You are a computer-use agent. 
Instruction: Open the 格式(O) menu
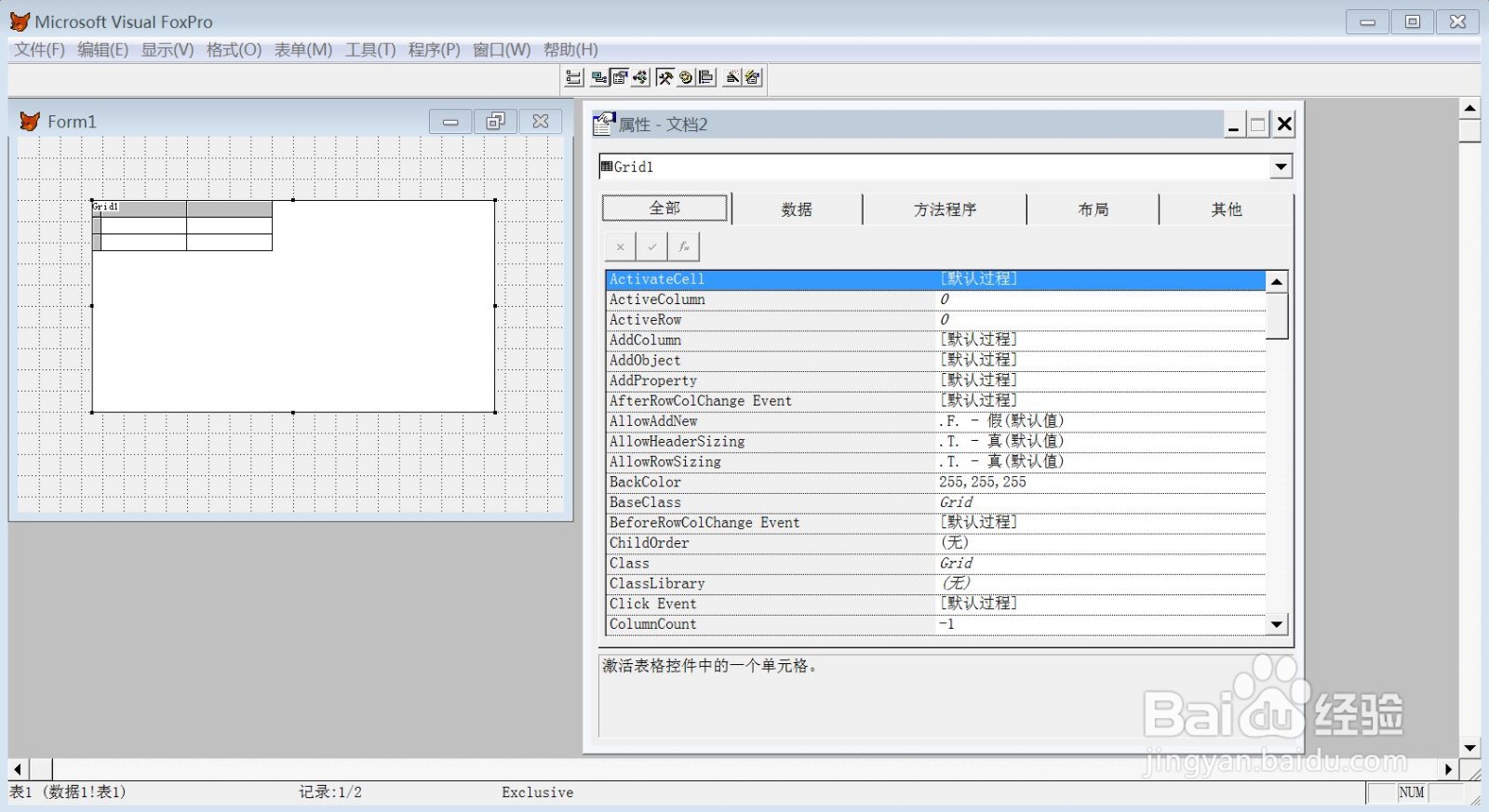(x=234, y=49)
